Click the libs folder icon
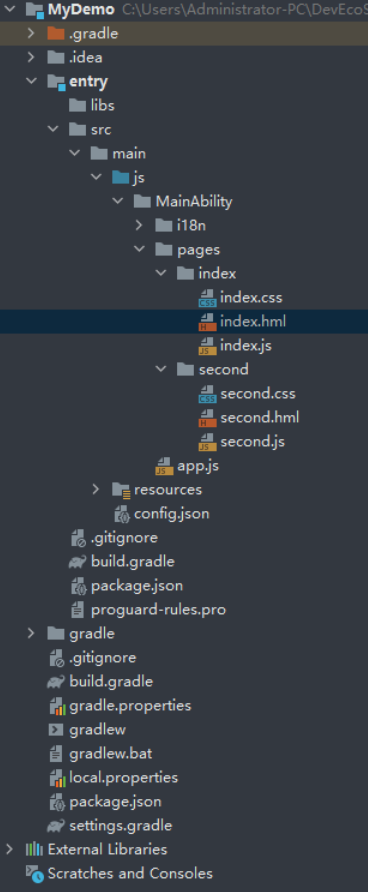The width and height of the screenshot is (368, 892). point(77,105)
